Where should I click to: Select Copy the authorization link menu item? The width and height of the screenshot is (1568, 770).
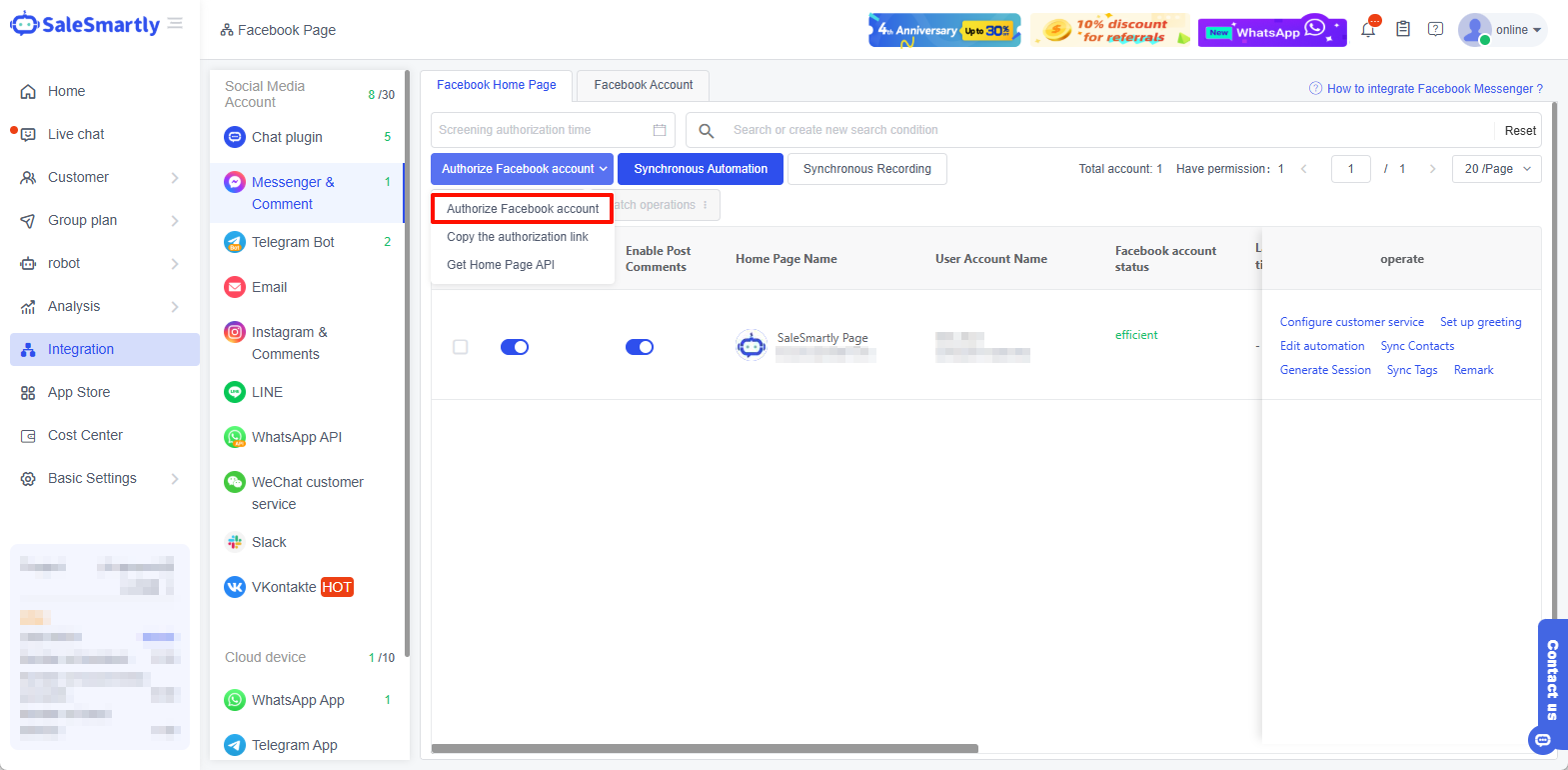tap(518, 237)
